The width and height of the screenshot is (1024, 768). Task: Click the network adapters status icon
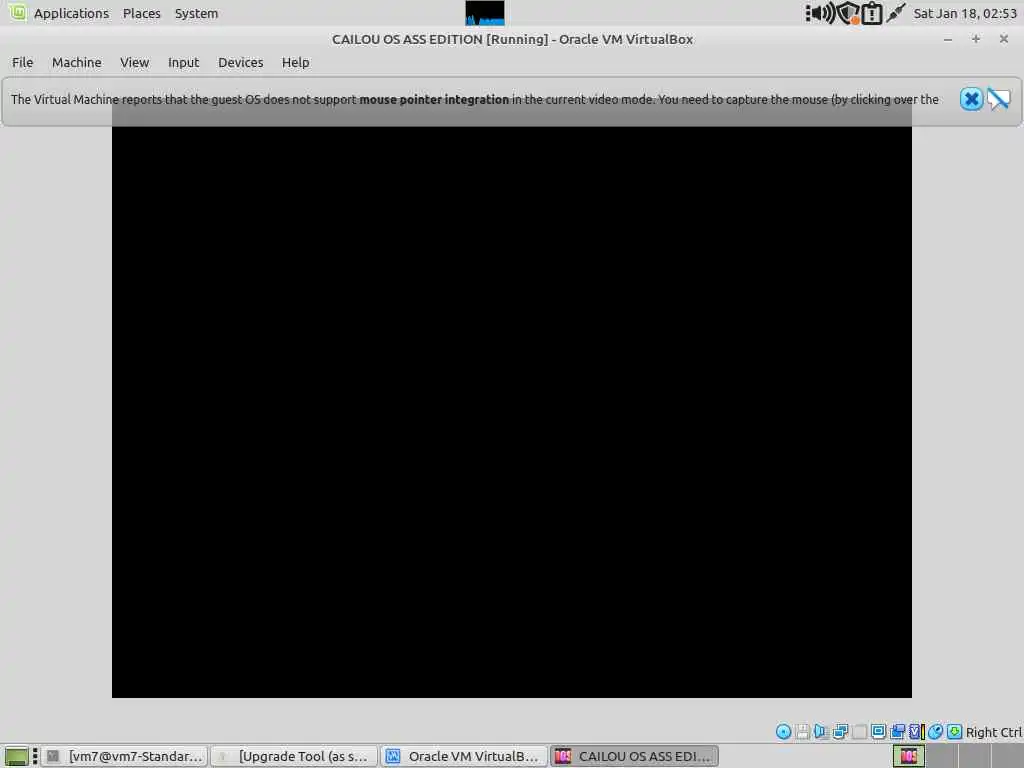pos(840,732)
